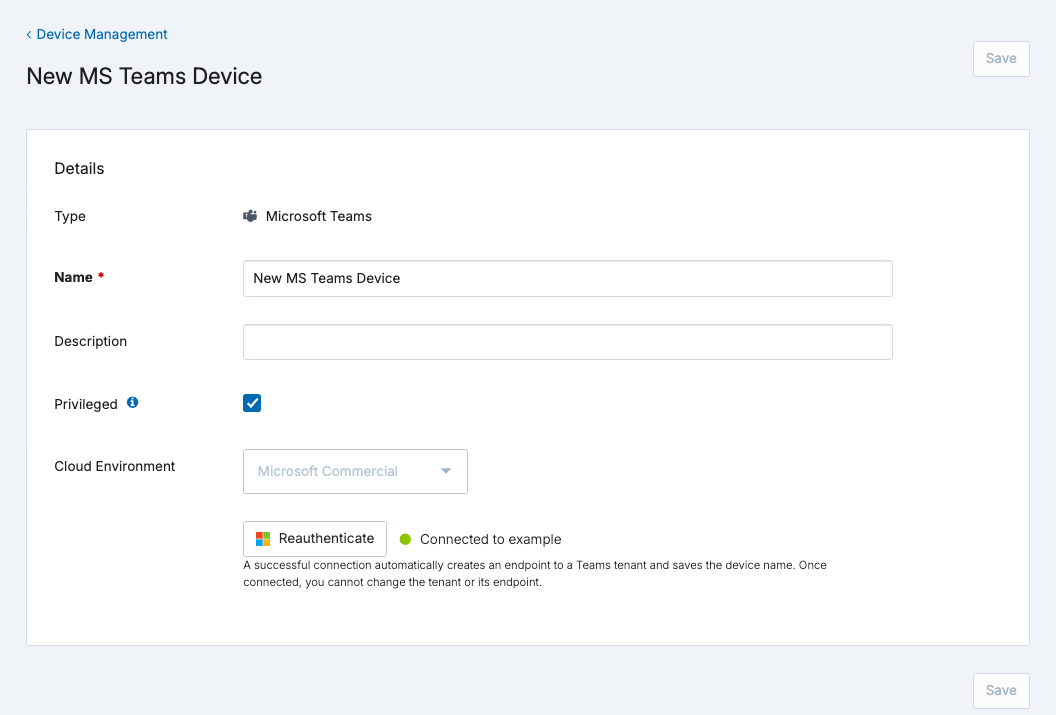Click into the Description field
The image size is (1056, 715).
coord(568,342)
